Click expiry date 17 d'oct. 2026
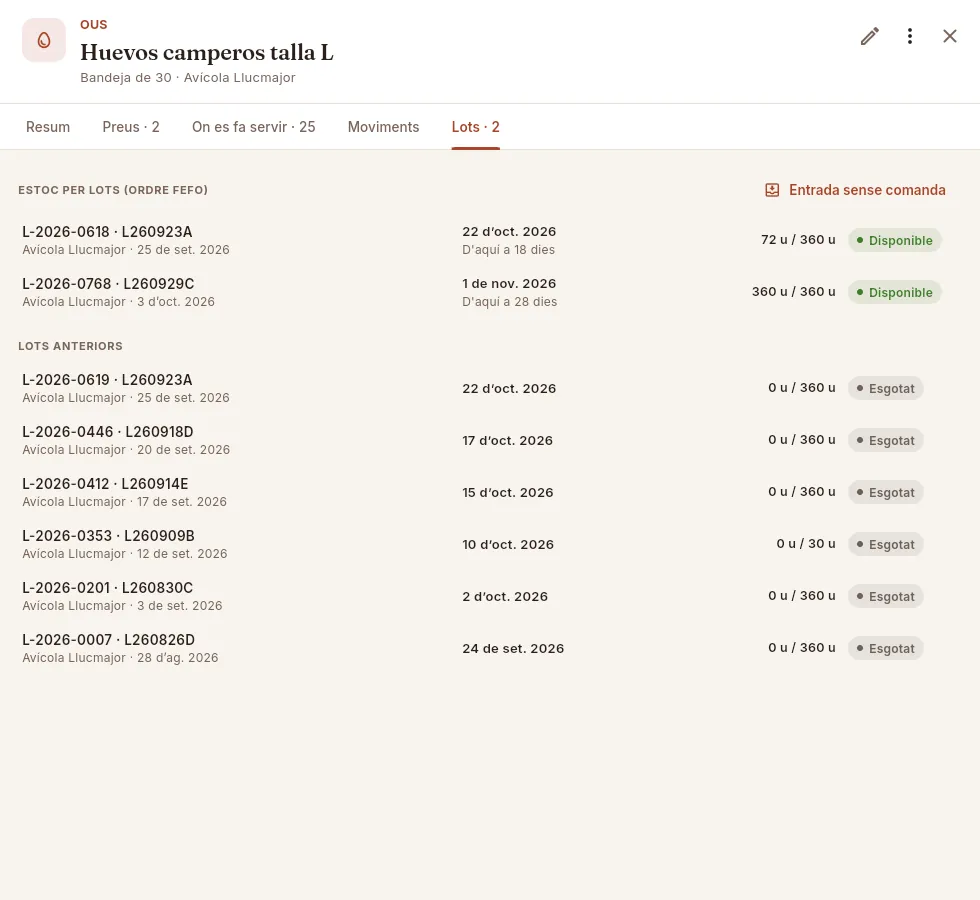 pos(508,441)
